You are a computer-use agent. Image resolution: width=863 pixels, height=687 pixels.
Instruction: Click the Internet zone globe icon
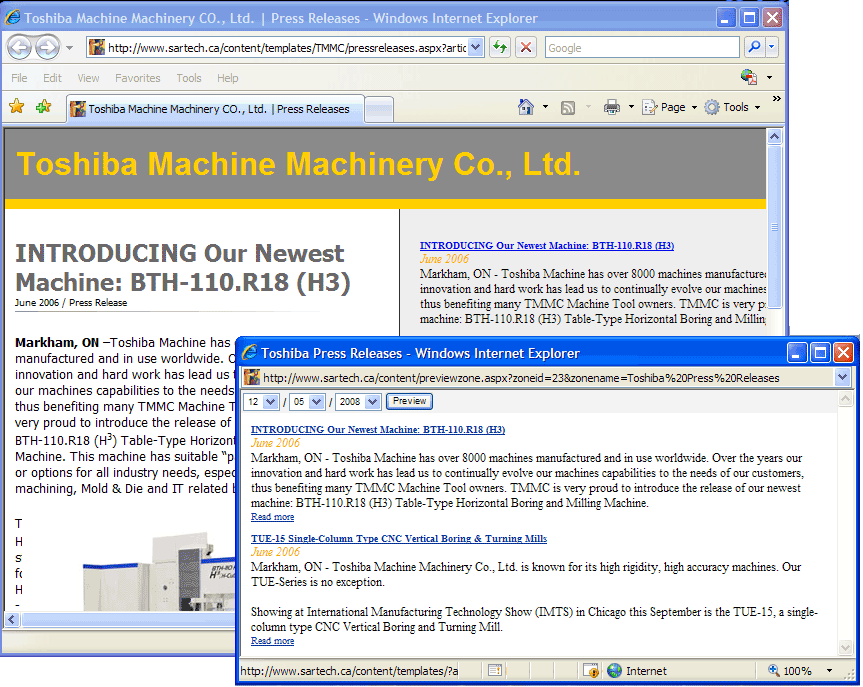(614, 670)
